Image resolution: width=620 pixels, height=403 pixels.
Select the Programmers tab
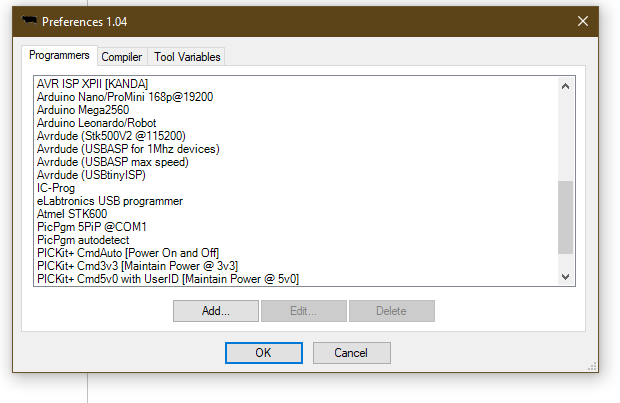tap(60, 56)
